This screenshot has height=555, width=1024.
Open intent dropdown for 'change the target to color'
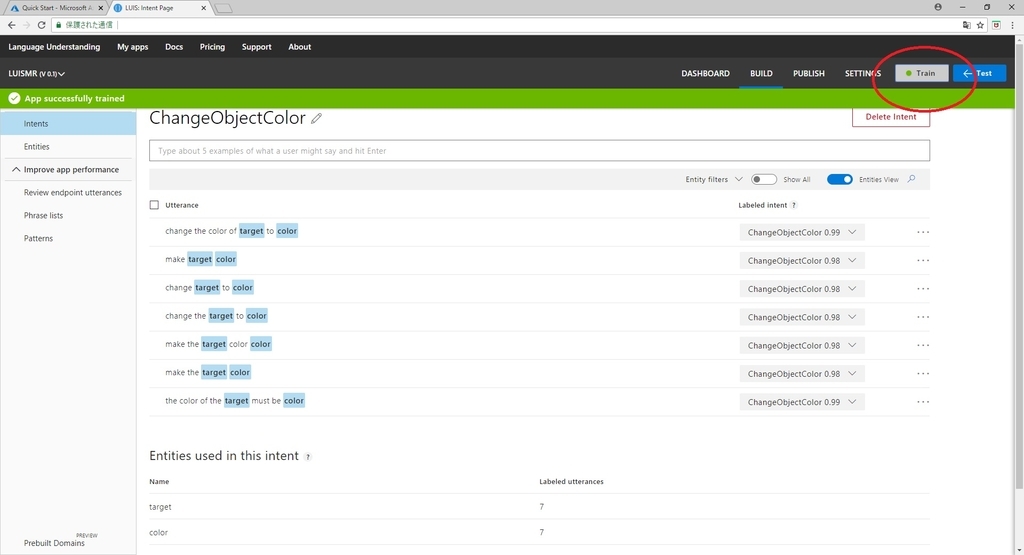pos(802,317)
